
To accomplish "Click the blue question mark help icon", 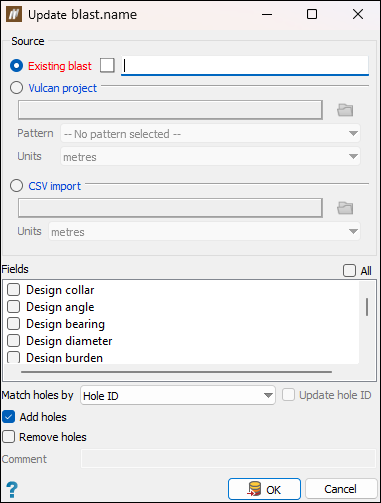I will 12,490.
